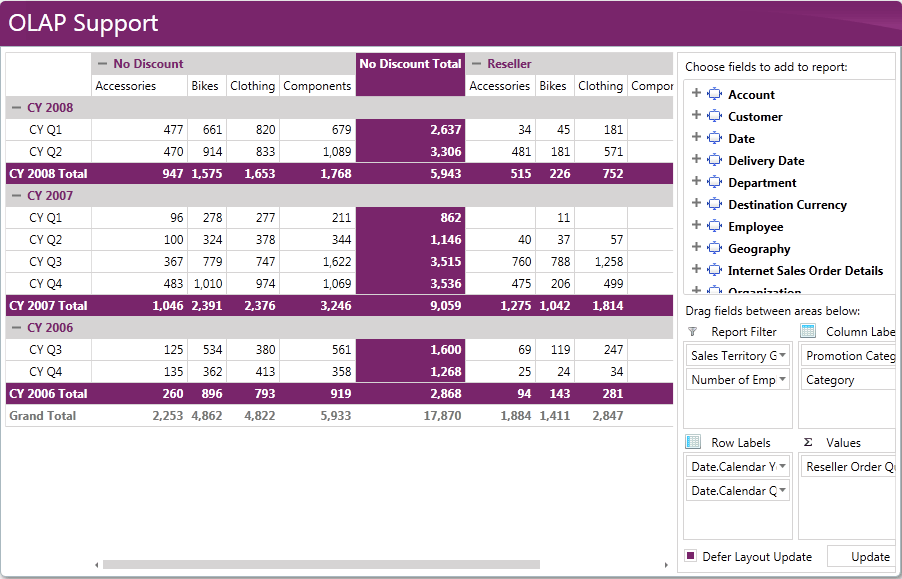
Task: Expand the Date field tree node
Action: (696, 137)
